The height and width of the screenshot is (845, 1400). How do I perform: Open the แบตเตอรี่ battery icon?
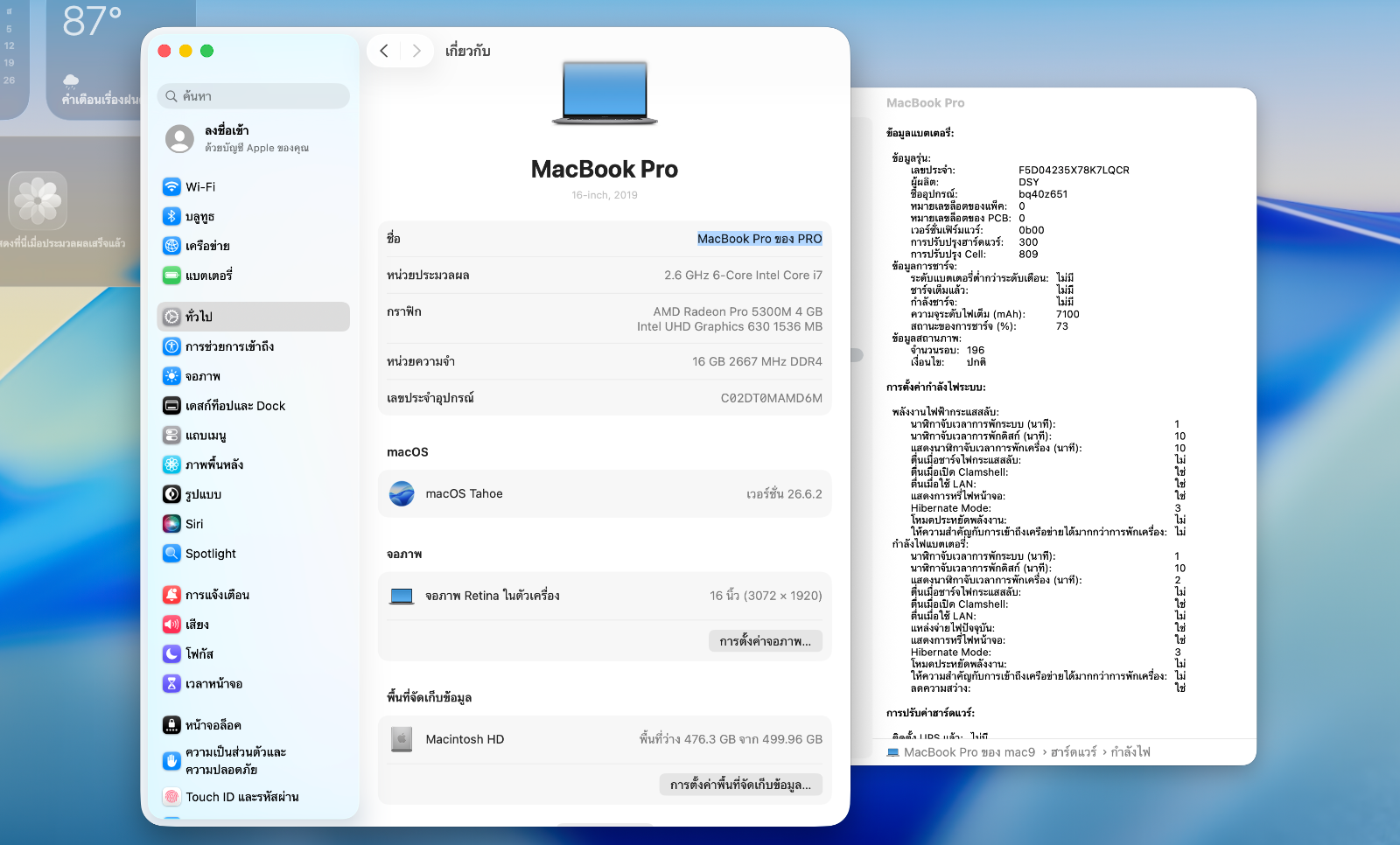(171, 276)
